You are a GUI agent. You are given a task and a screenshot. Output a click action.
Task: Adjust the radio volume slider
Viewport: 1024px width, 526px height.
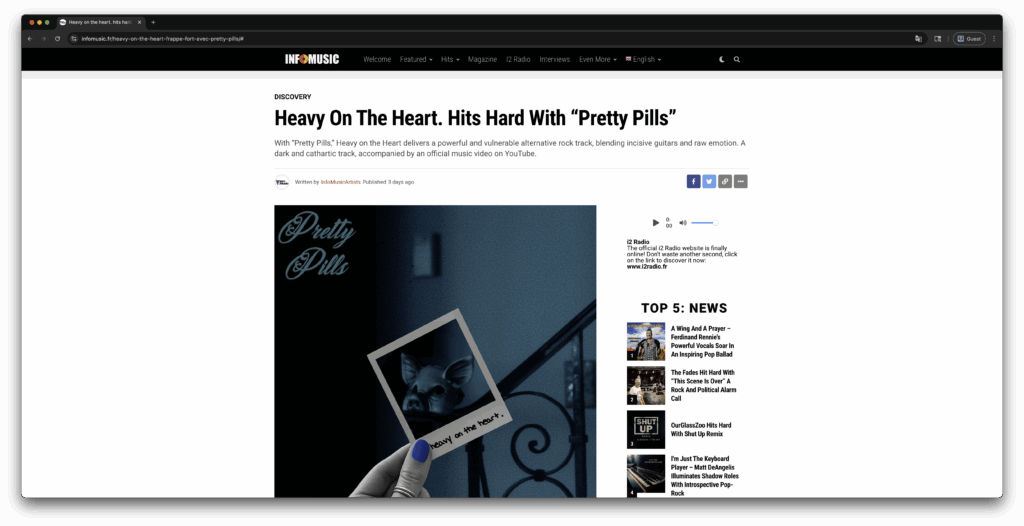pos(704,223)
